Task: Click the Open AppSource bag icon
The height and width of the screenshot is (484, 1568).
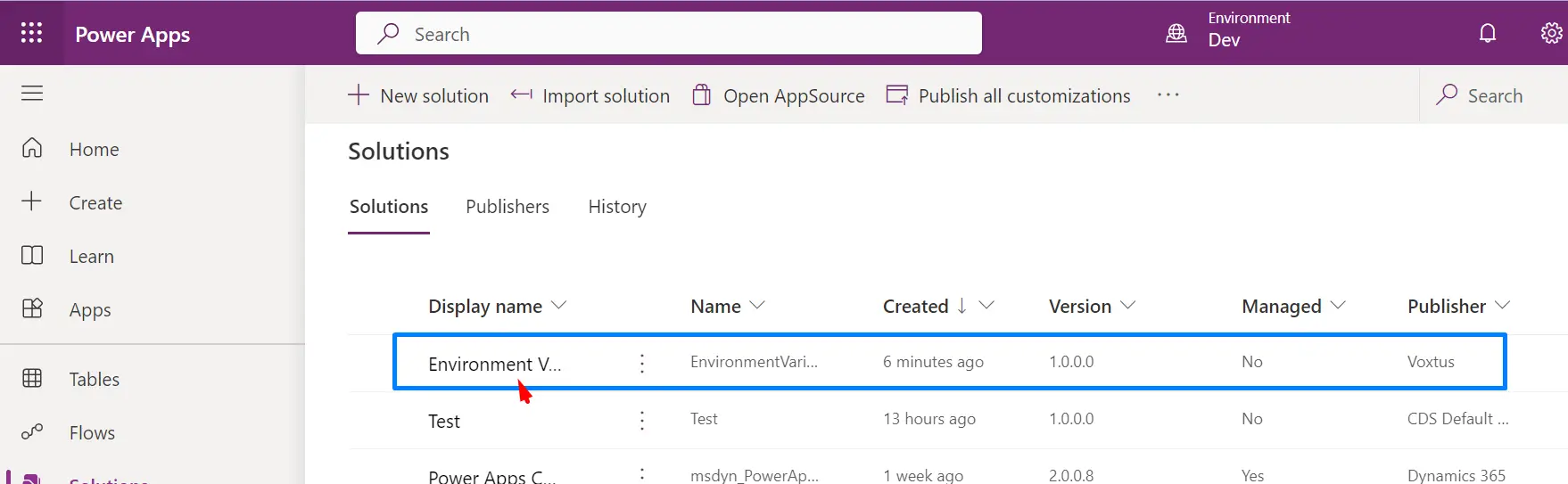Action: point(702,94)
